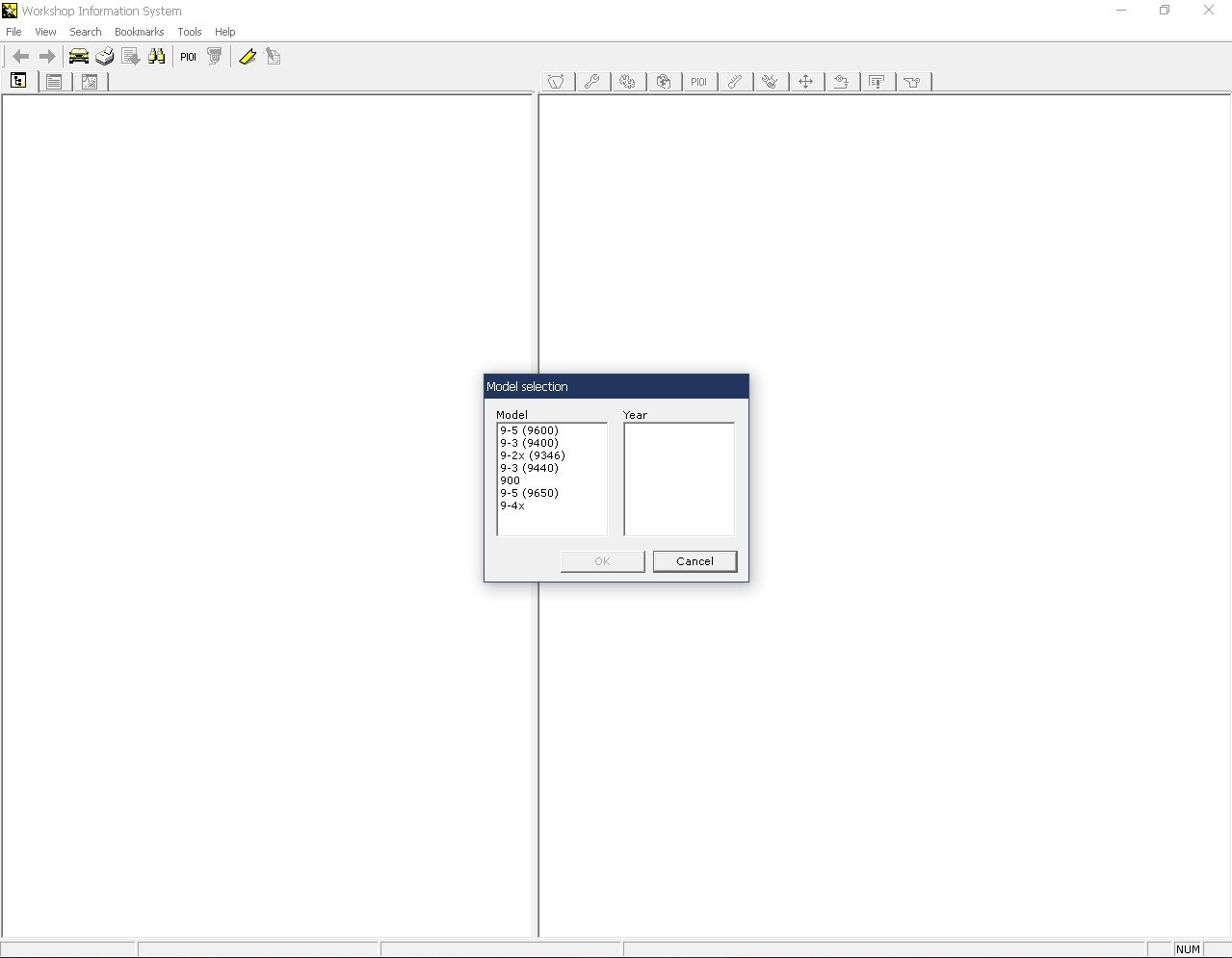Screen dimensions: 1232x958
Task: Select the technical data polygon tab icon
Action: click(x=557, y=82)
